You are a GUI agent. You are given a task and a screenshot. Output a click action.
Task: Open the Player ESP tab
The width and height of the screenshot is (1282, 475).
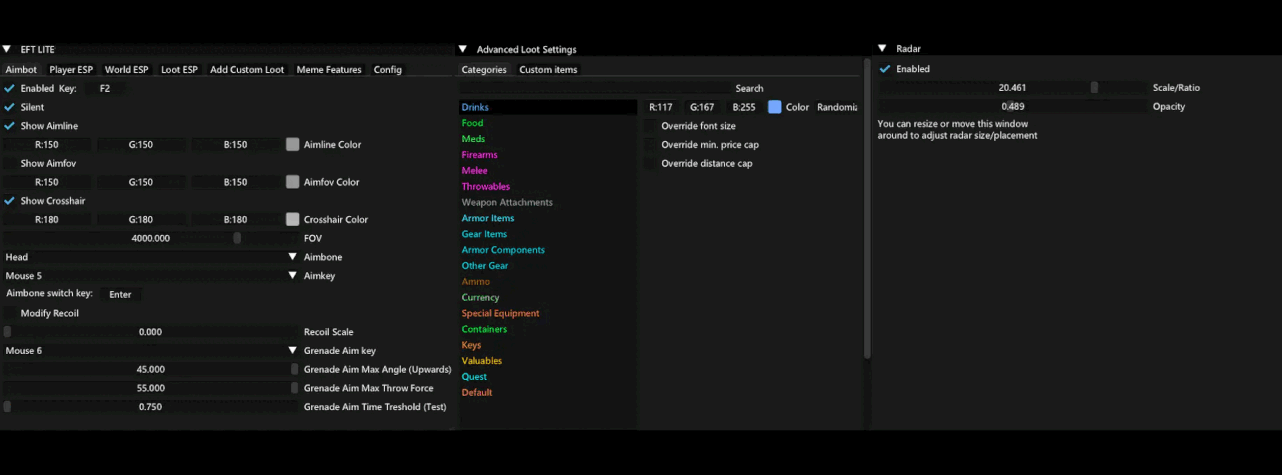(71, 70)
